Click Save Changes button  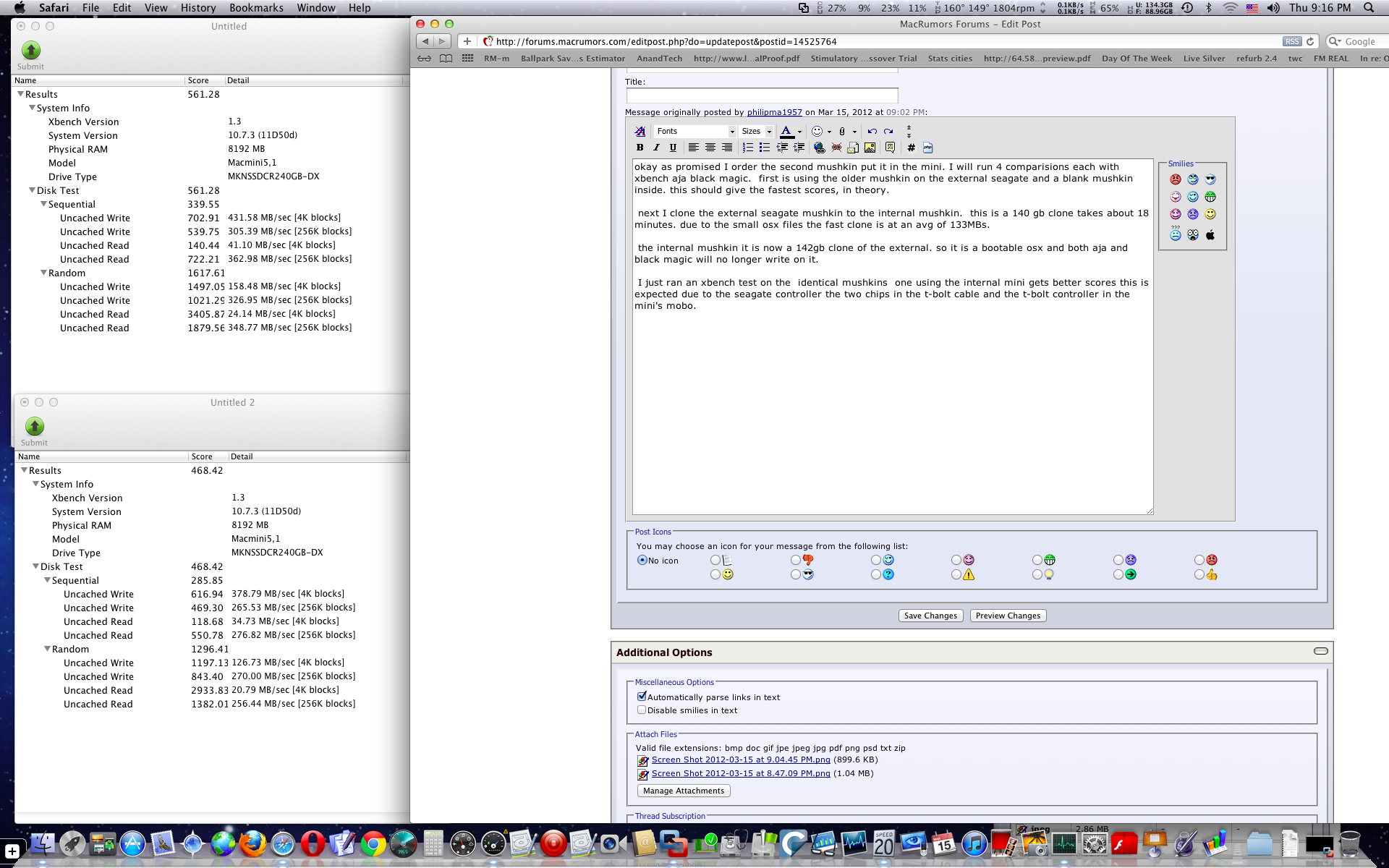930,616
